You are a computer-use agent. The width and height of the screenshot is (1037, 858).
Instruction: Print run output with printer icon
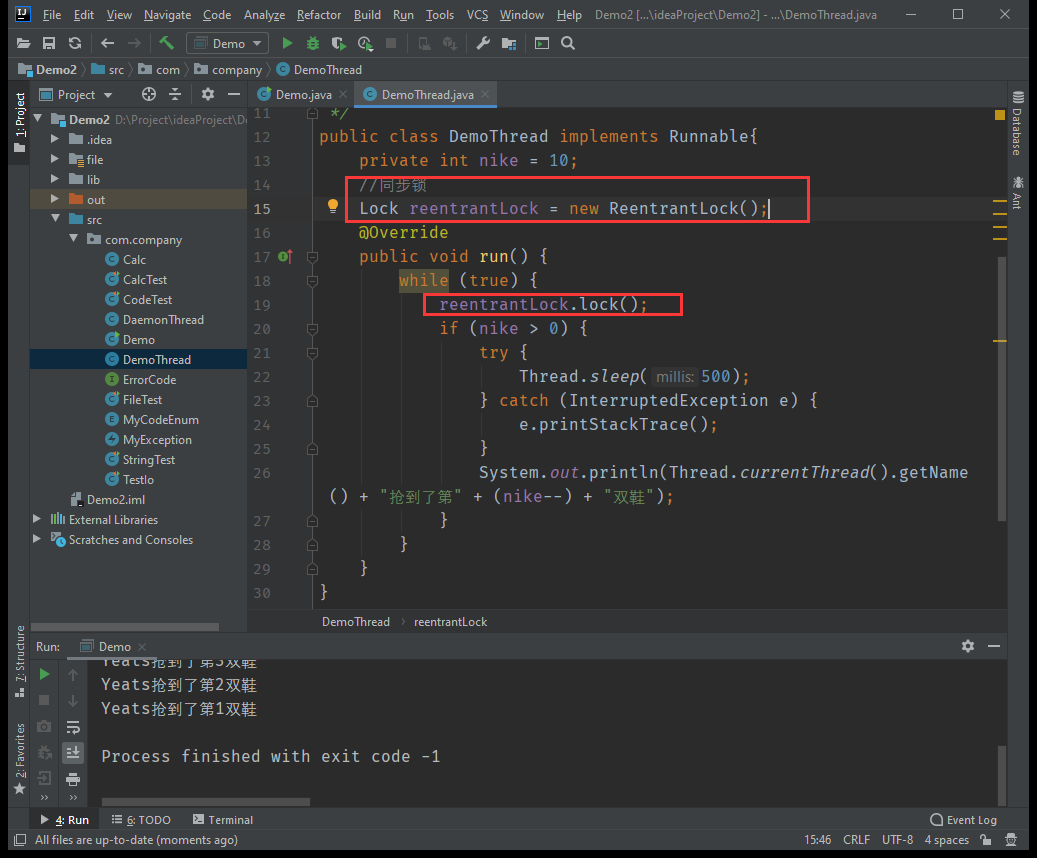73,779
